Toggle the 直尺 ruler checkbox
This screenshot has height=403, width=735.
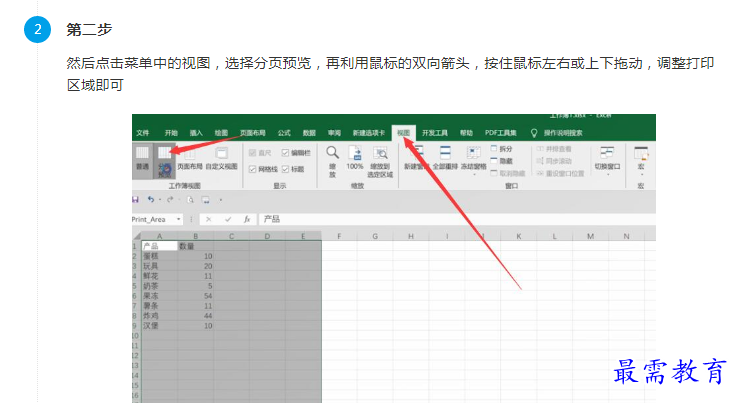click(253, 153)
